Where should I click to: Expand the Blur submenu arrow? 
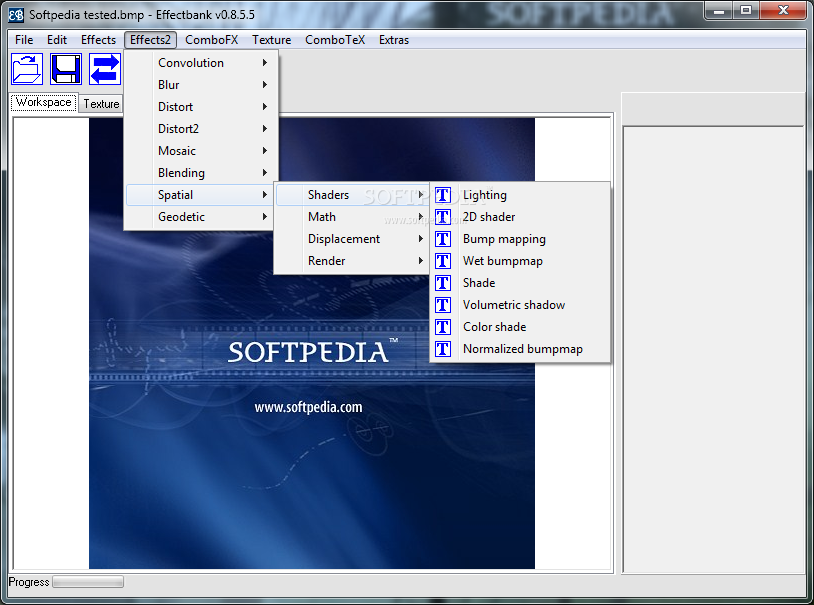(265, 85)
